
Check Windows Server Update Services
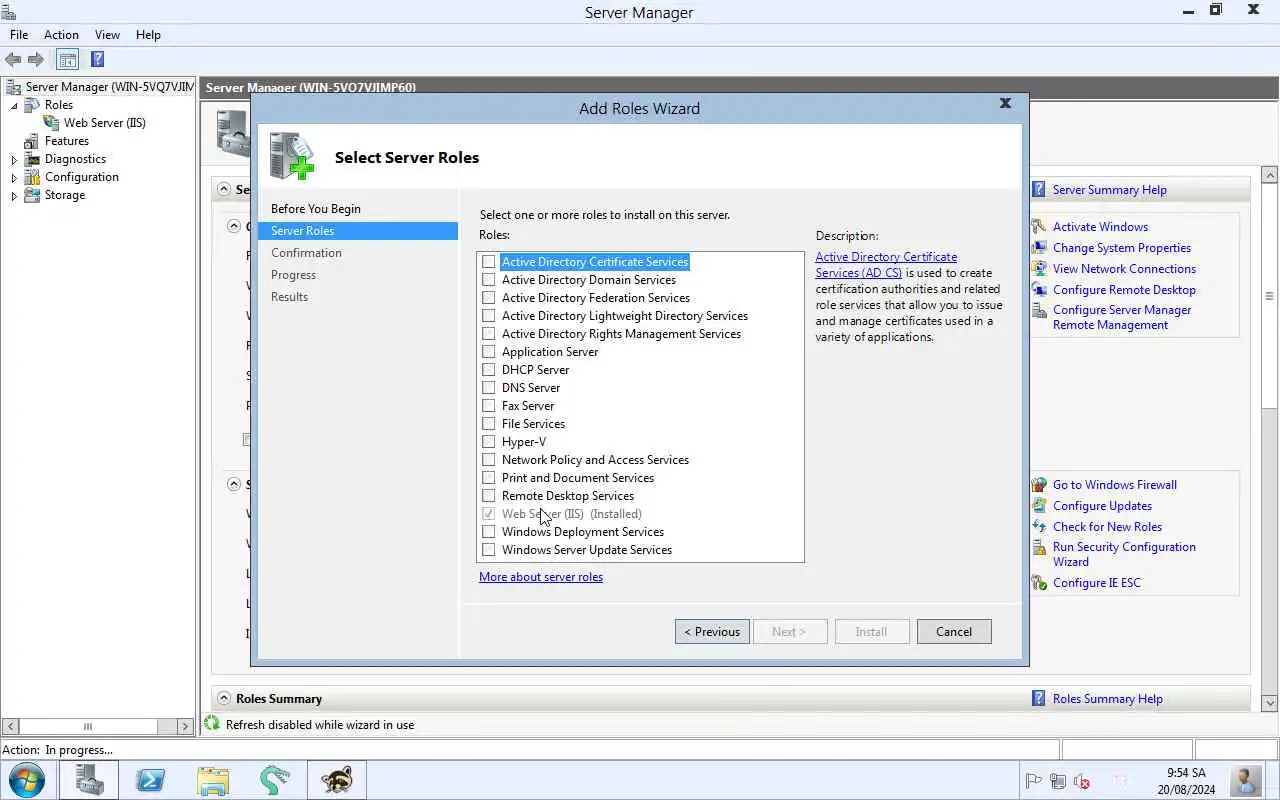(489, 550)
